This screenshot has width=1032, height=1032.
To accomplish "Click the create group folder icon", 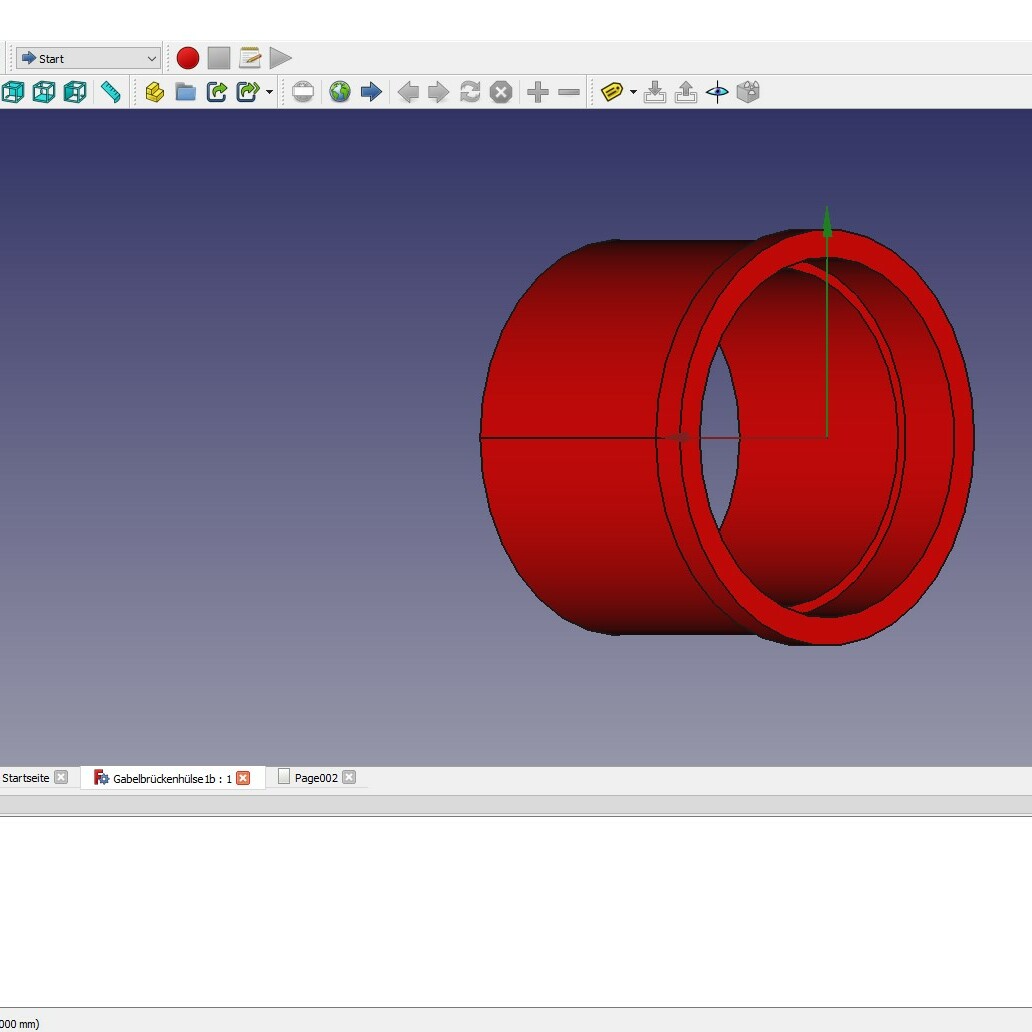I will pos(185,92).
